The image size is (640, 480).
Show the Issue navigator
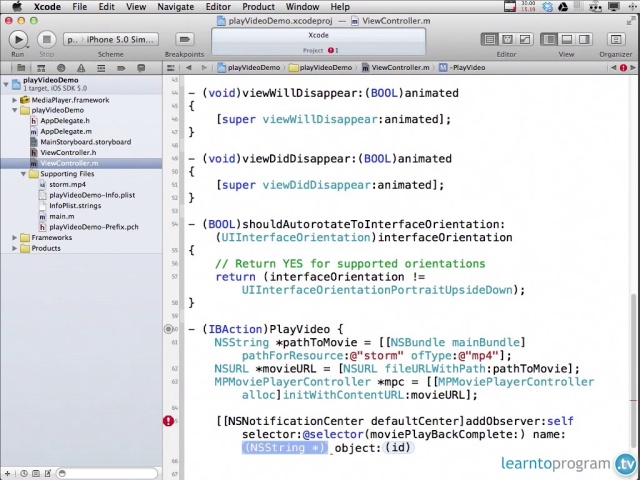(81, 68)
